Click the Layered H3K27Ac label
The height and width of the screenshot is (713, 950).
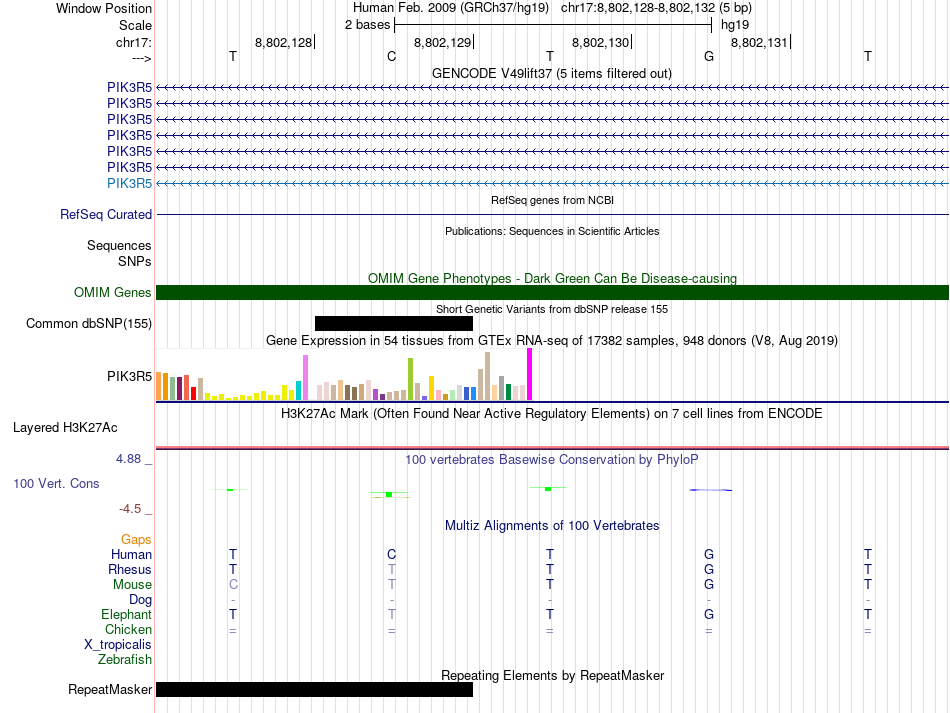pos(65,428)
